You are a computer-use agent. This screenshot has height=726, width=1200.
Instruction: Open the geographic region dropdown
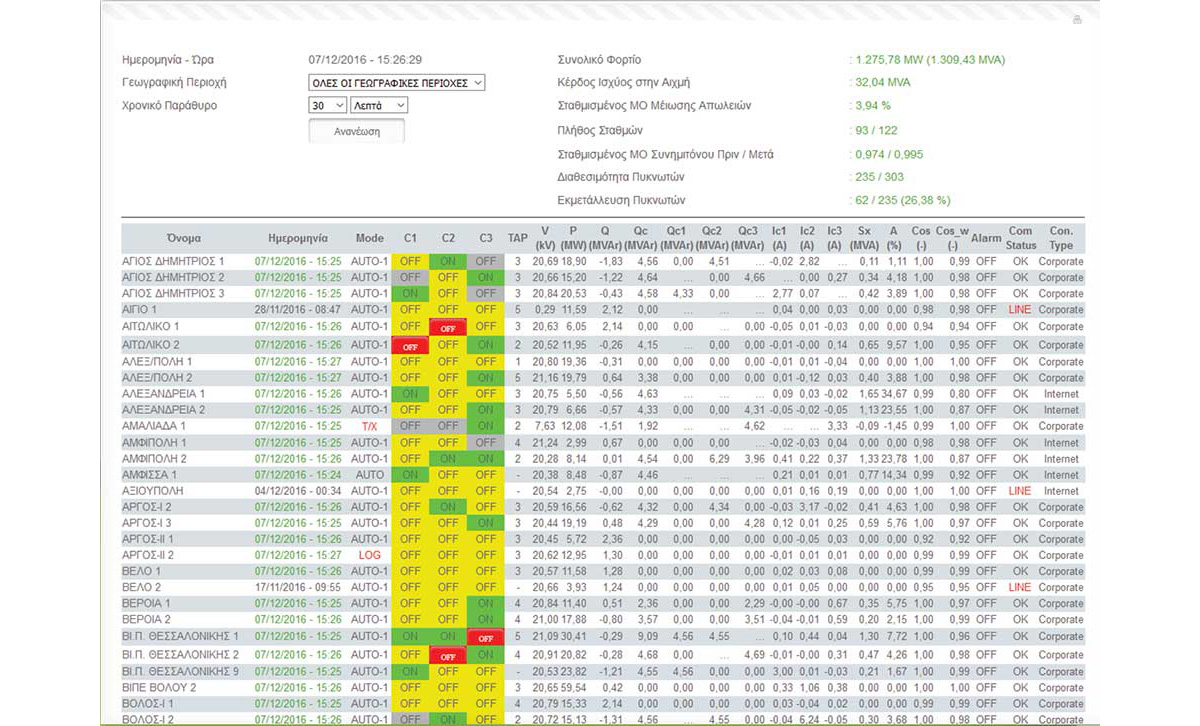point(397,83)
